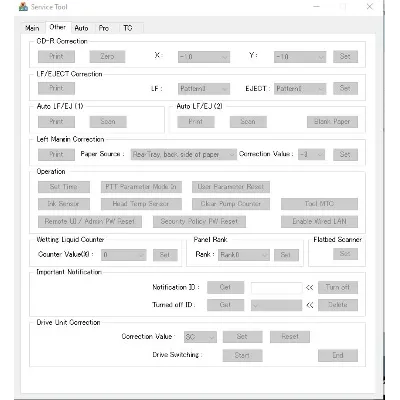The image size is (400, 400).
Task: Click the Blank Paper button
Action: [x=332, y=121]
